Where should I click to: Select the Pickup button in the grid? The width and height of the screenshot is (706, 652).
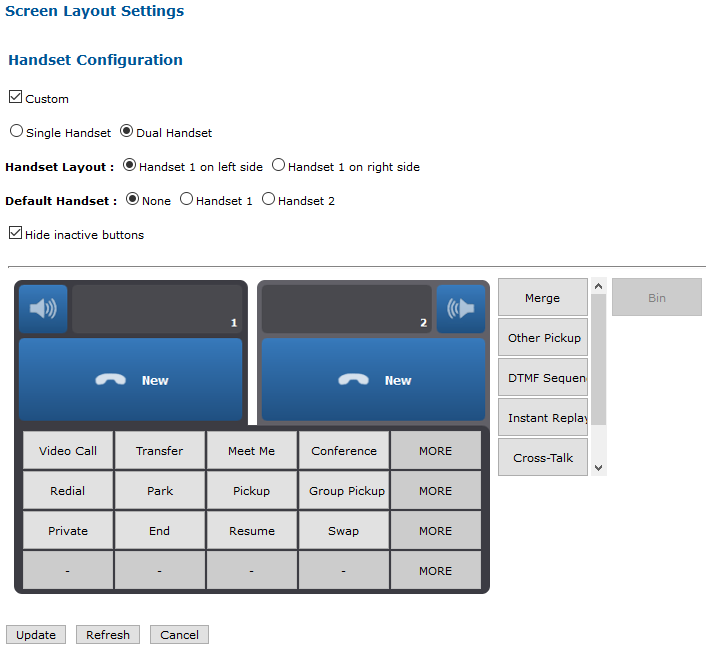[x=251, y=491]
